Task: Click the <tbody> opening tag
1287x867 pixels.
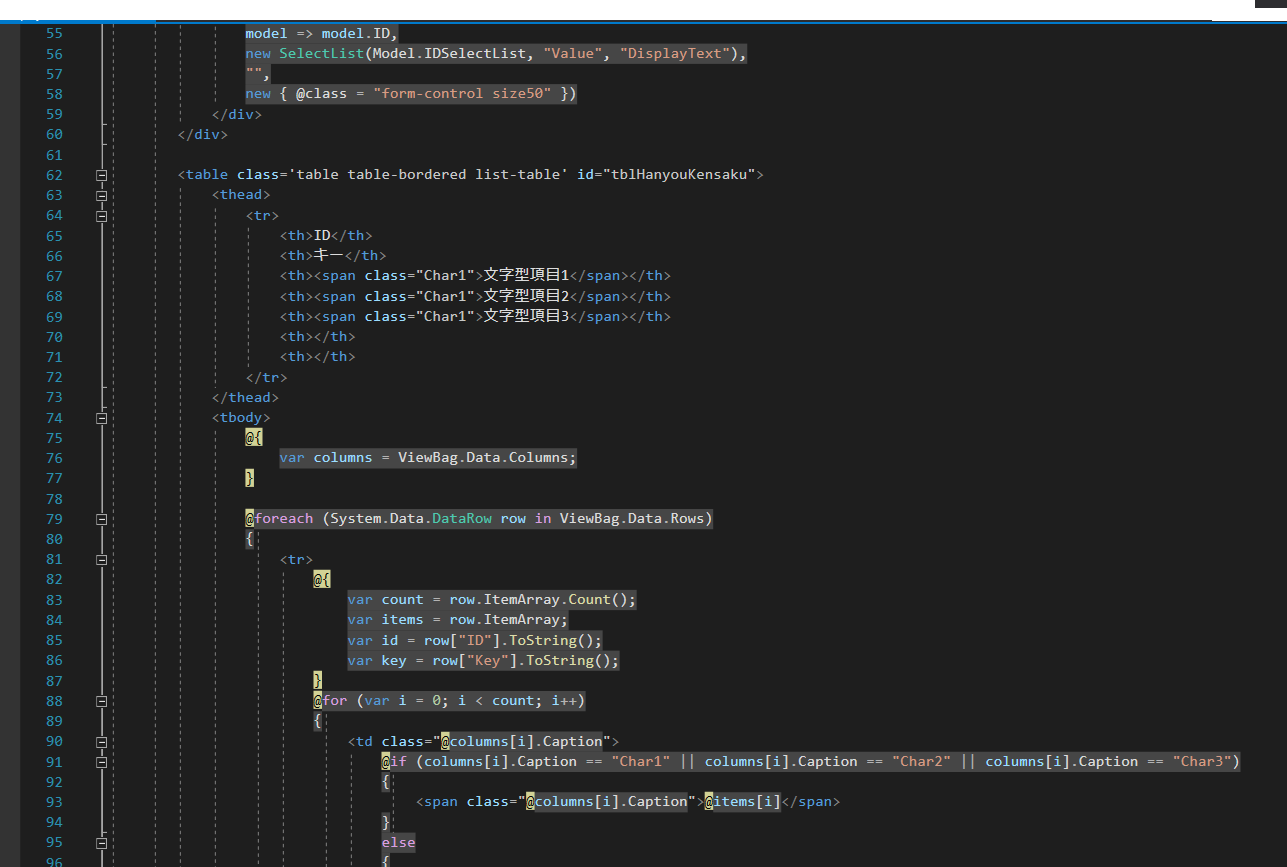Action: (241, 418)
